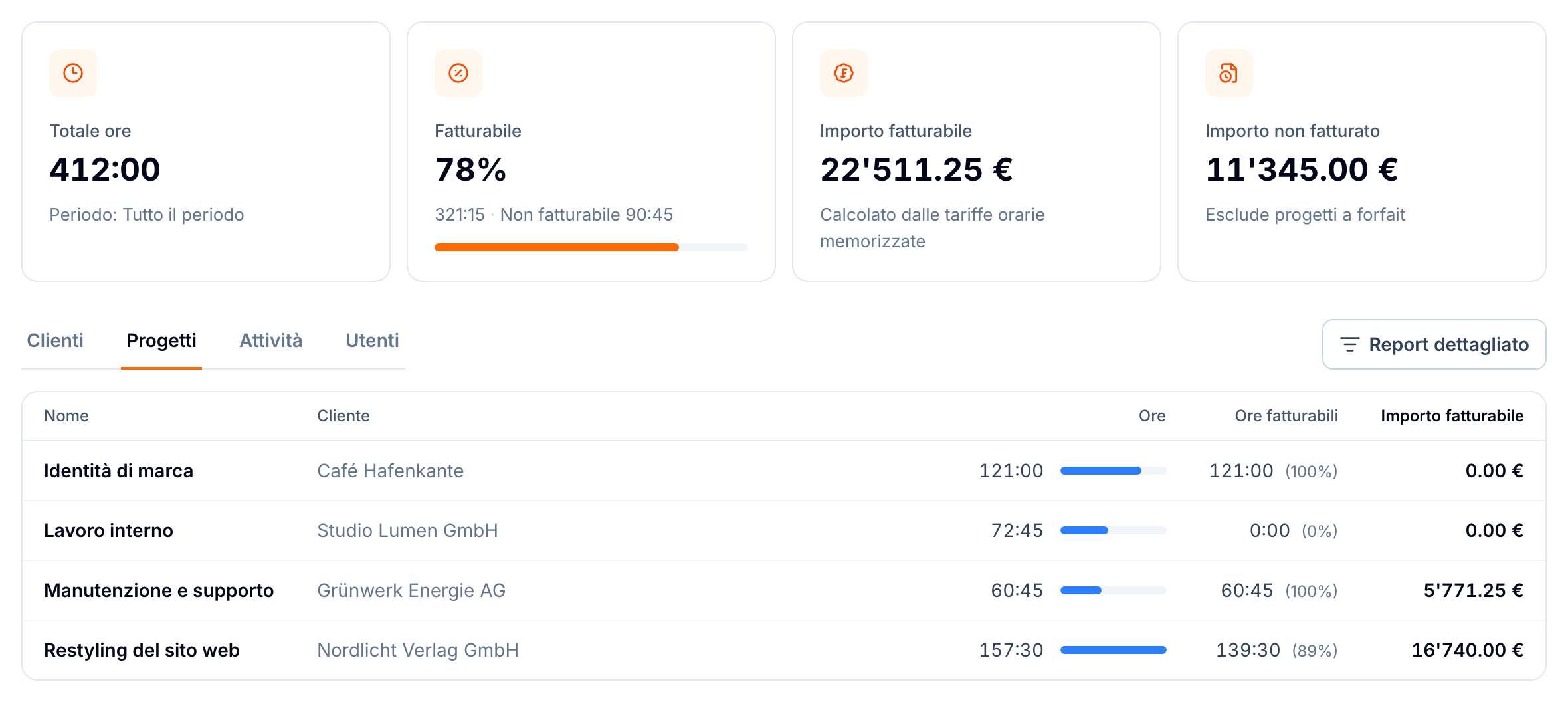Viewport: 1568px width, 702px height.
Task: Click the percent icon in Fatturabile card
Action: click(x=458, y=73)
